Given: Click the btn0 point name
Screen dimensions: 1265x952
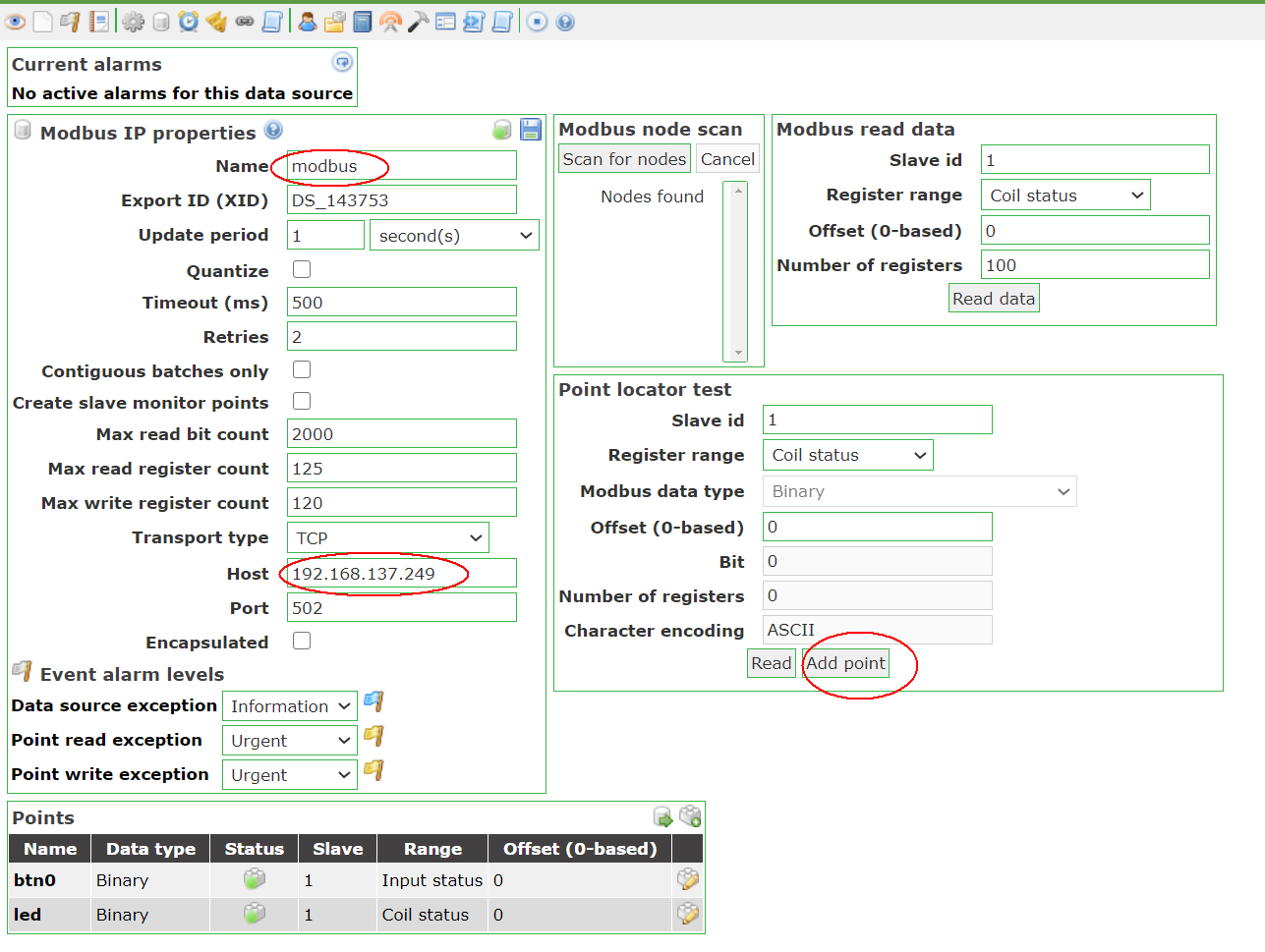Looking at the screenshot, I should 34,880.
